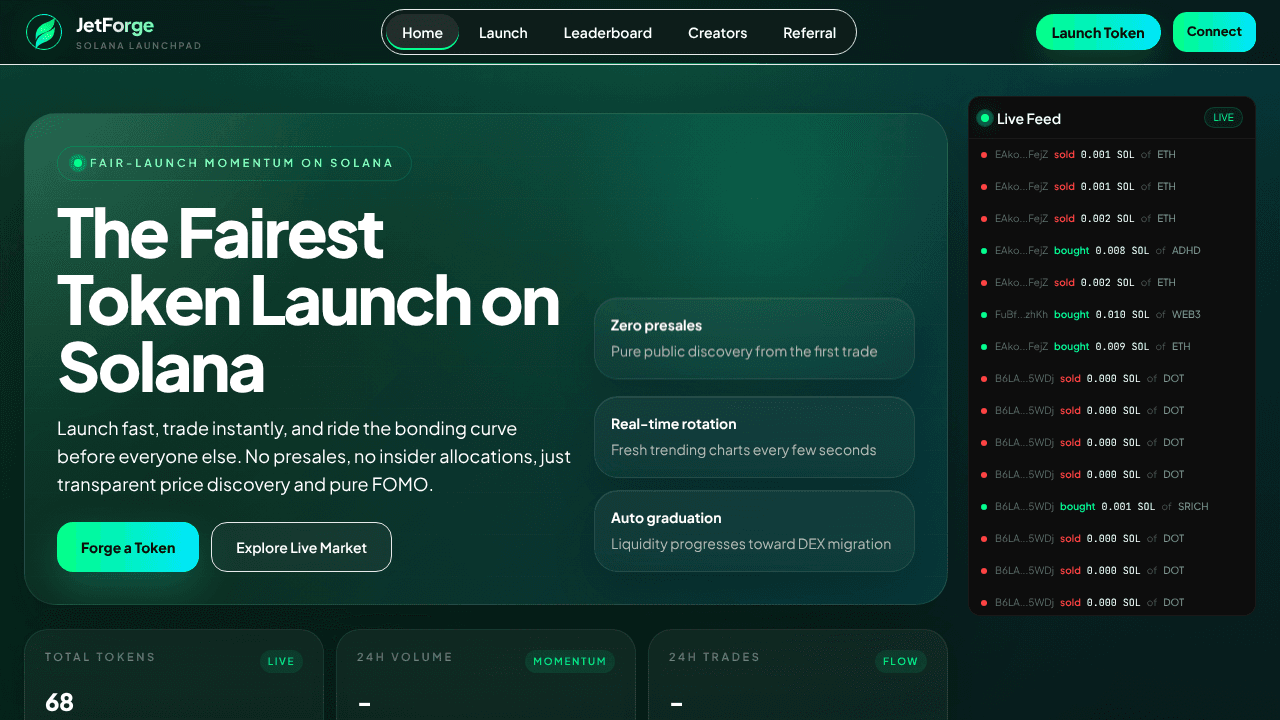Click the WEB3 token name in feed
The image size is (1280, 720).
[1186, 314]
